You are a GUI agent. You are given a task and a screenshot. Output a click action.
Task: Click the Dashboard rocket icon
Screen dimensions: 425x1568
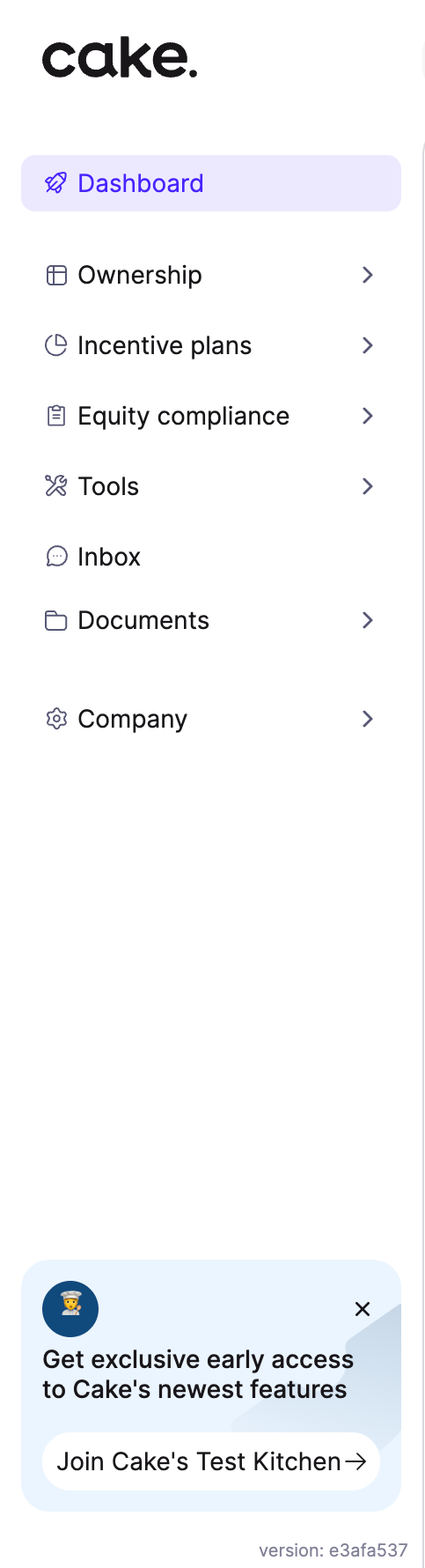56,183
